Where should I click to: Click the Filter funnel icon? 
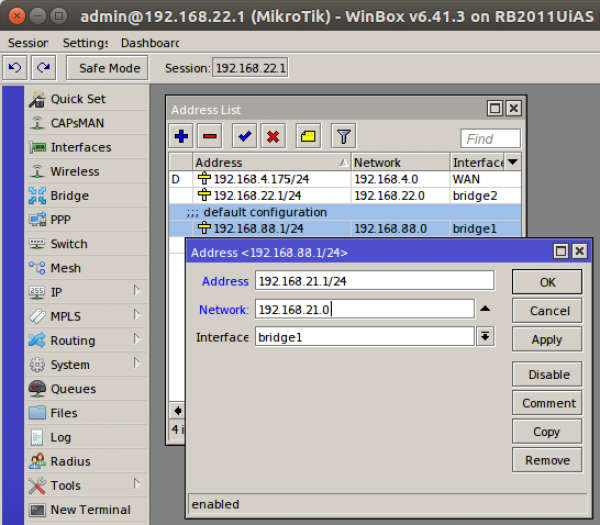[x=343, y=136]
